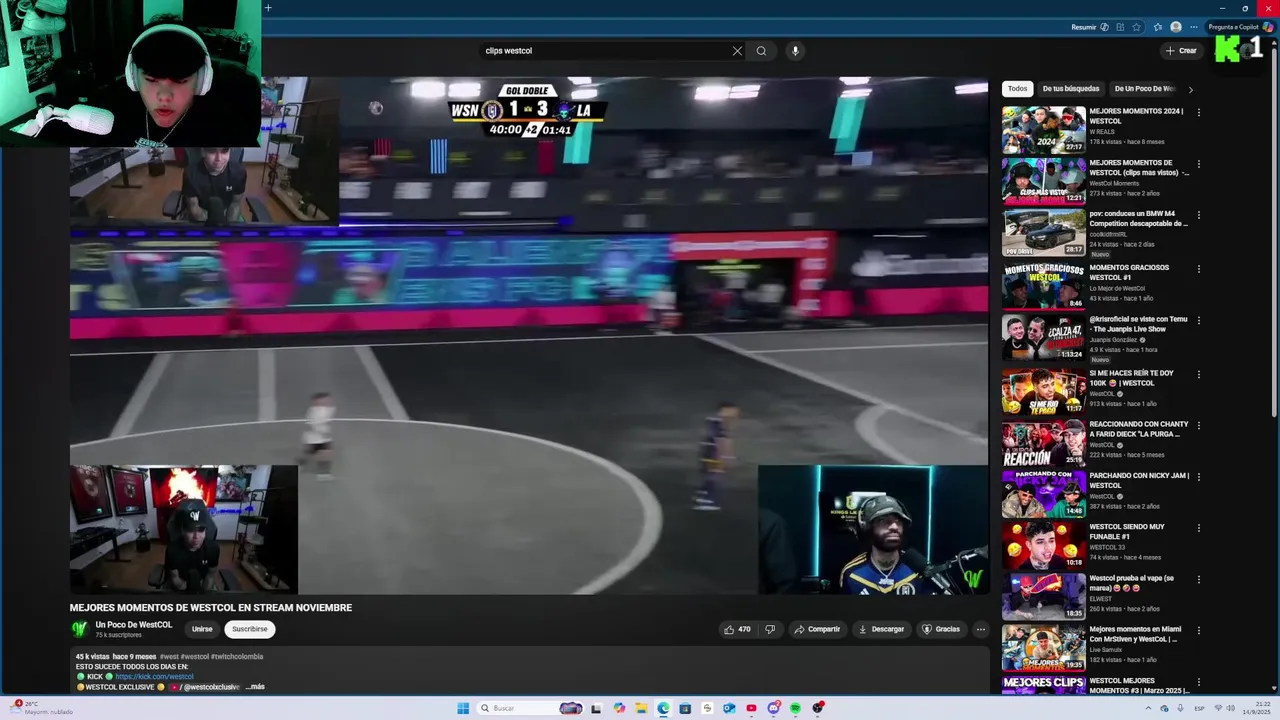Viewport: 1280px width, 720px height.
Task: Open Microsoft Store from the taskbar
Action: point(685,708)
